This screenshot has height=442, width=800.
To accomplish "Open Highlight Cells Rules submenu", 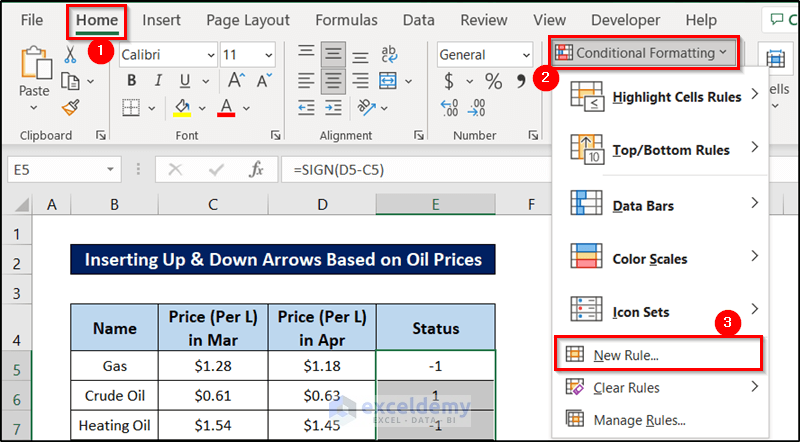I will click(x=661, y=96).
